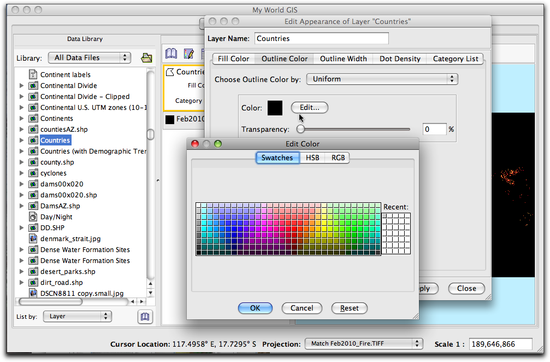Viewport: 550px width, 362px height.
Task: Click the desert_parks.shp layer icon
Action: tap(33, 272)
